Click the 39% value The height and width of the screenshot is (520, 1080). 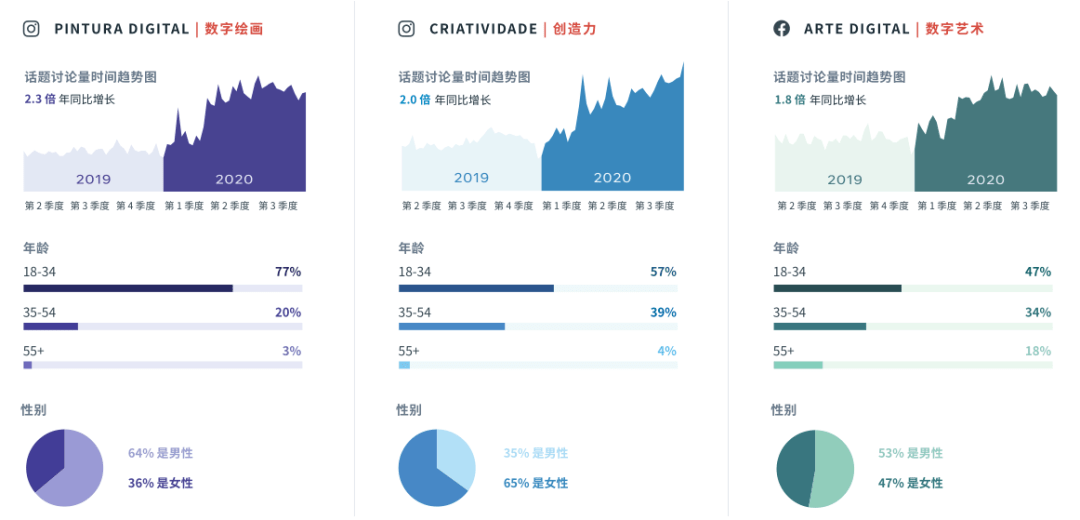click(663, 312)
